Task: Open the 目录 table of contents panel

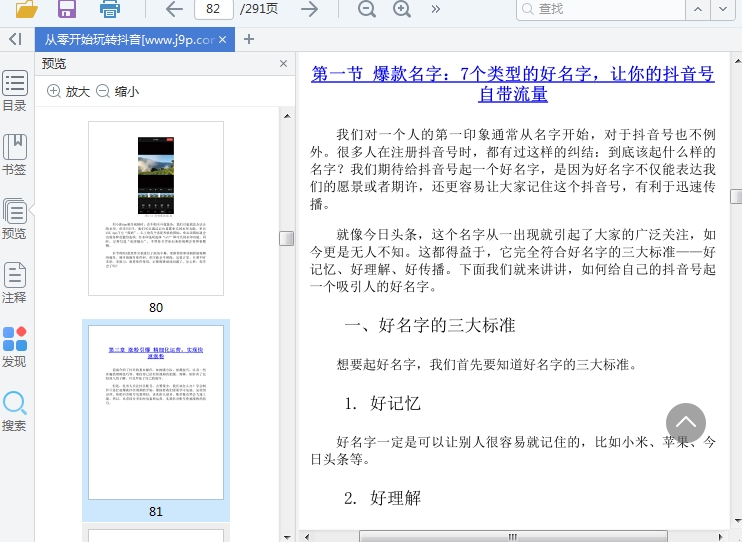Action: pos(14,91)
